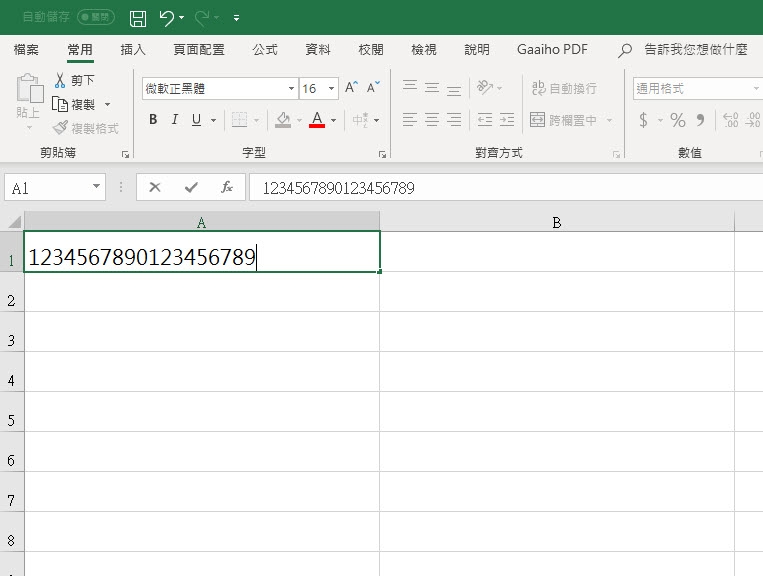Open the Name Box dropdown arrow
The width and height of the screenshot is (763, 576).
pyautogui.click(x=97, y=187)
